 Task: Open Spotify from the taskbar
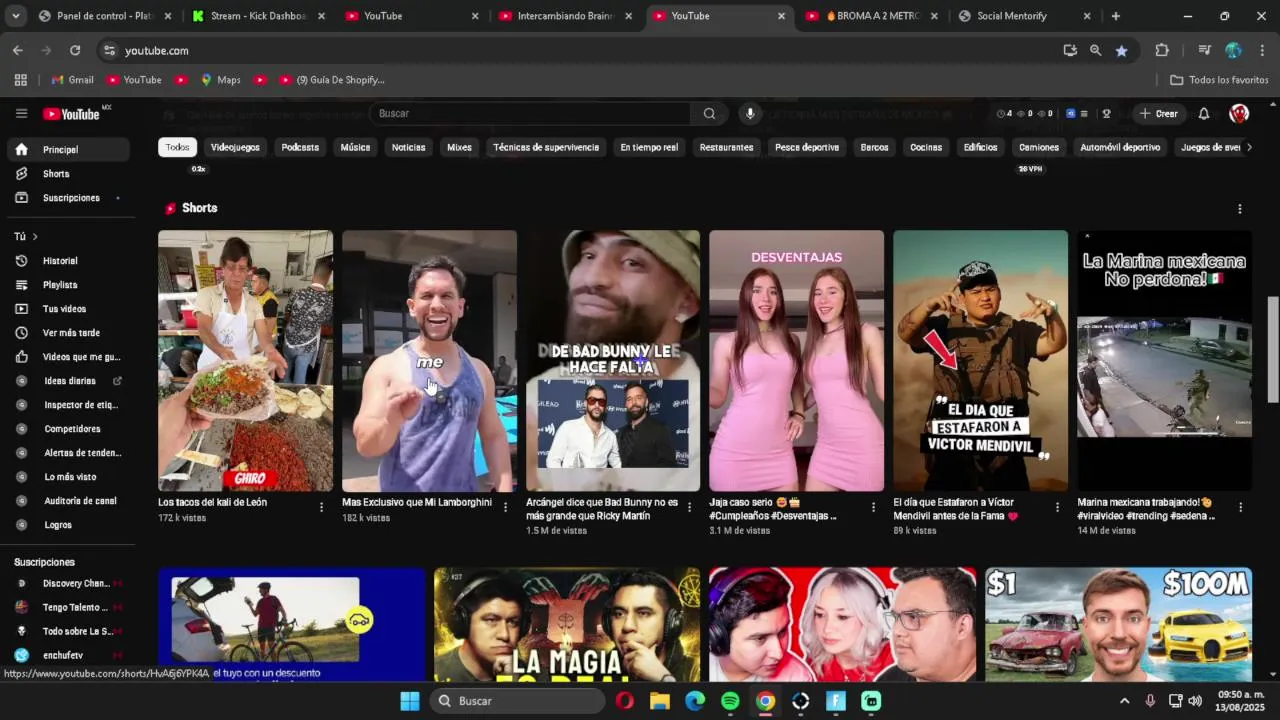[x=730, y=701]
